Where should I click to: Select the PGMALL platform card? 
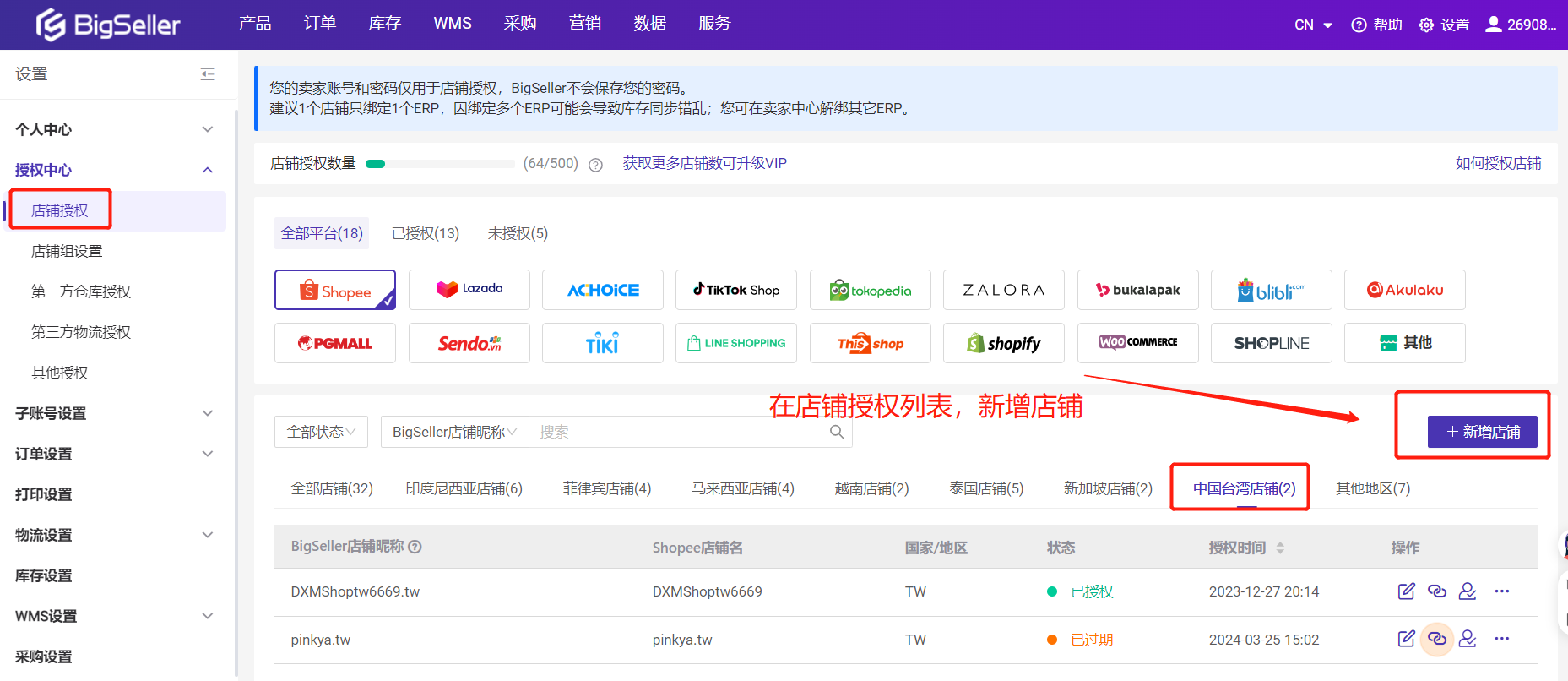tap(335, 343)
